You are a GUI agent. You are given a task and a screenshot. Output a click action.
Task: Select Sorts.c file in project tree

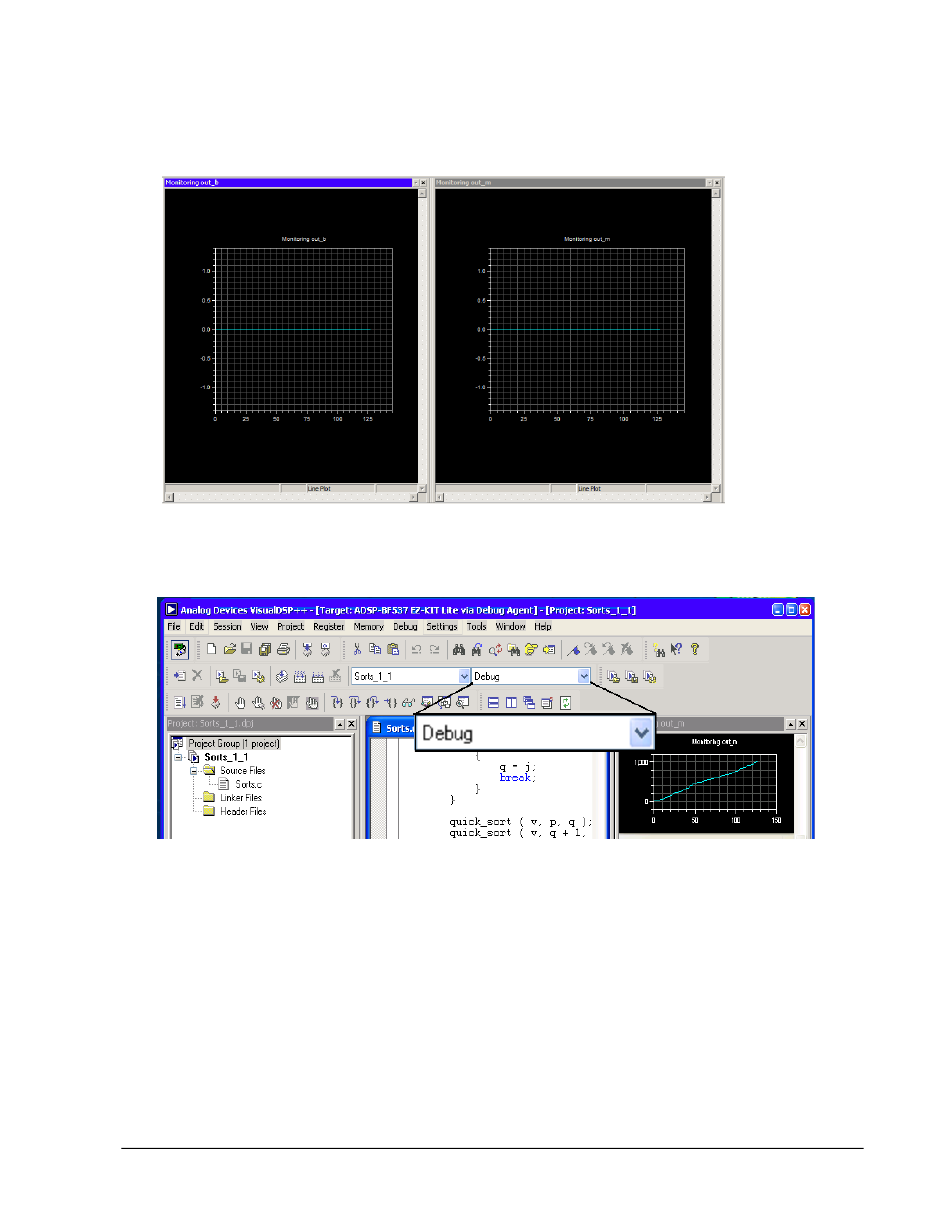250,784
